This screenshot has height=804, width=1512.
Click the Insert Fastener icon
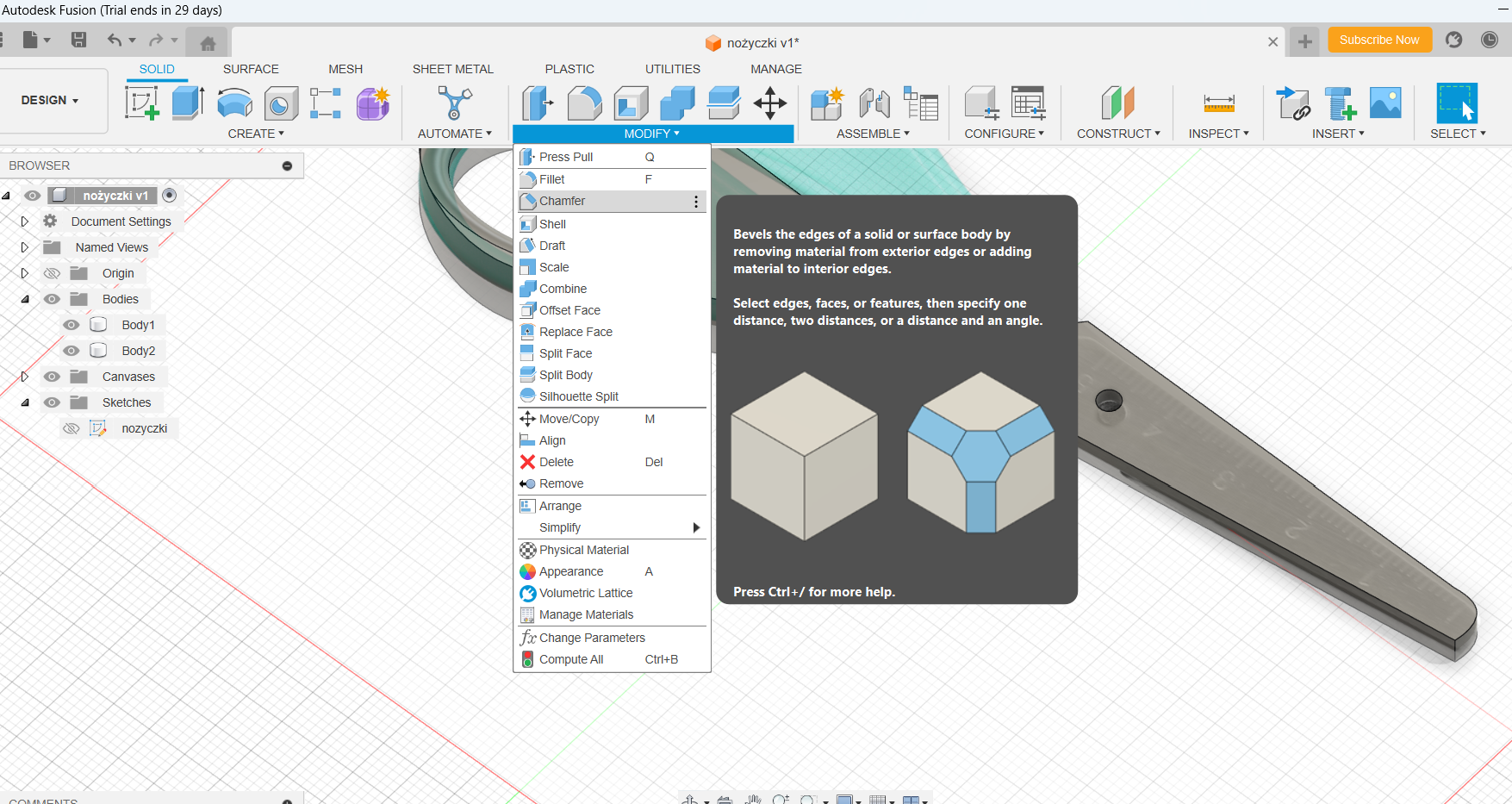1340,103
